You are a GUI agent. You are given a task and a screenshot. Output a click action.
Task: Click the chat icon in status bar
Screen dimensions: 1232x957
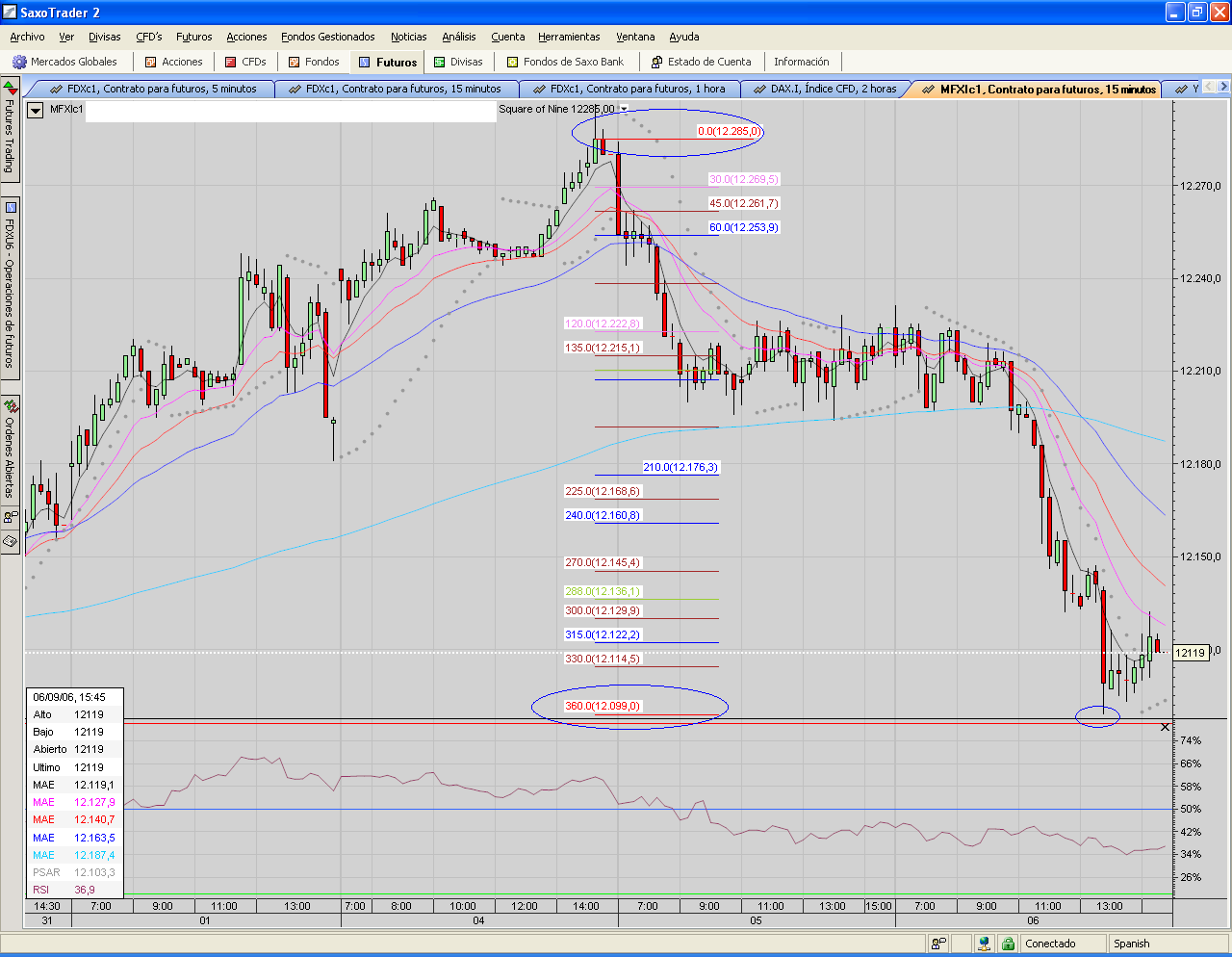point(938,944)
